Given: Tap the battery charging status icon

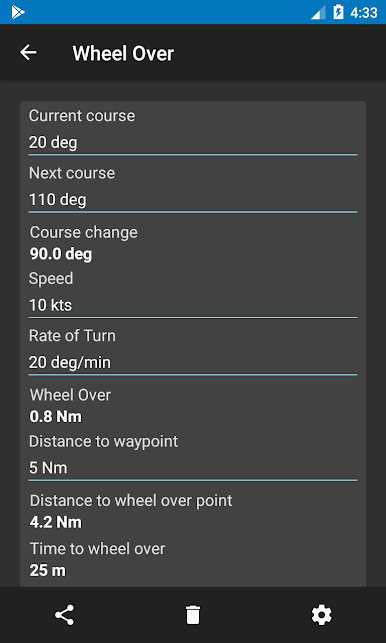Looking at the screenshot, I should [x=338, y=12].
